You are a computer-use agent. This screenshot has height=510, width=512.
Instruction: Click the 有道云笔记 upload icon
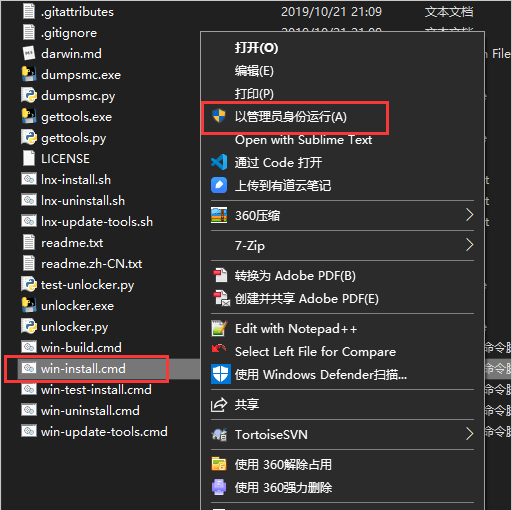click(219, 185)
